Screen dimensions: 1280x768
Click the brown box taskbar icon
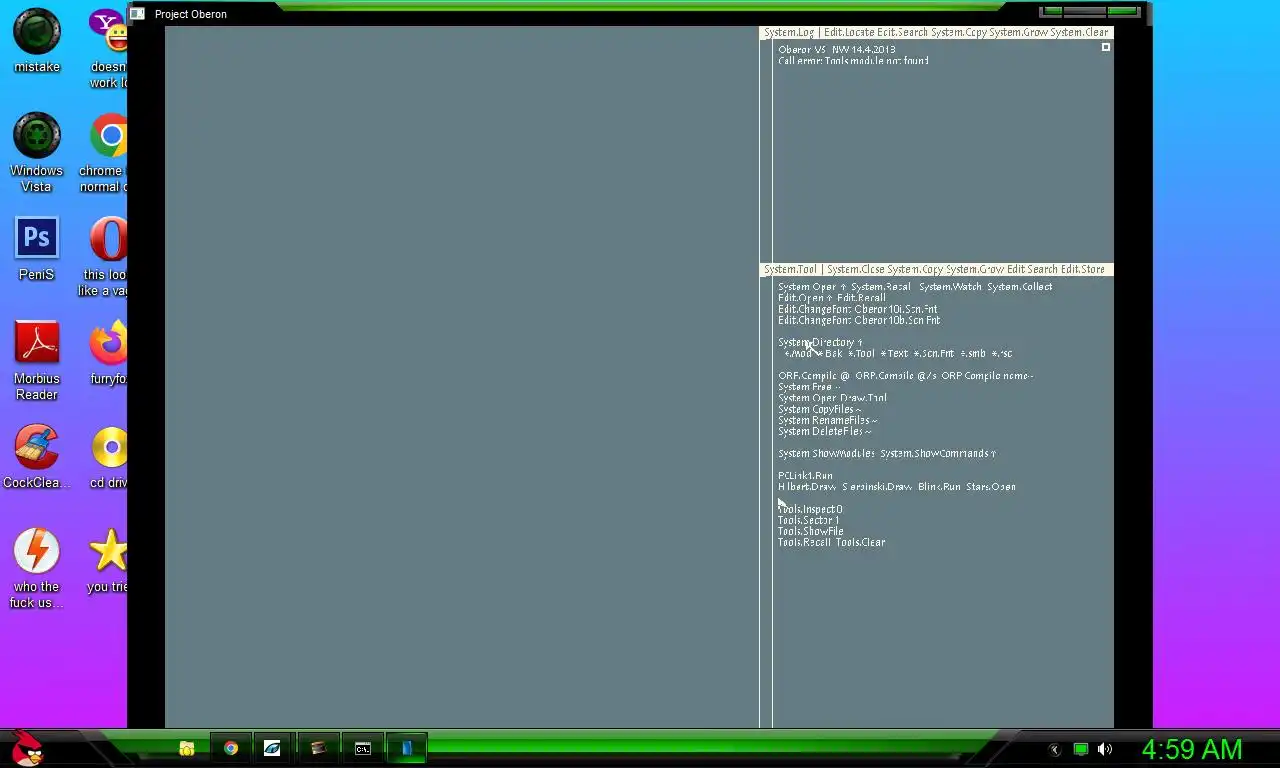[318, 748]
